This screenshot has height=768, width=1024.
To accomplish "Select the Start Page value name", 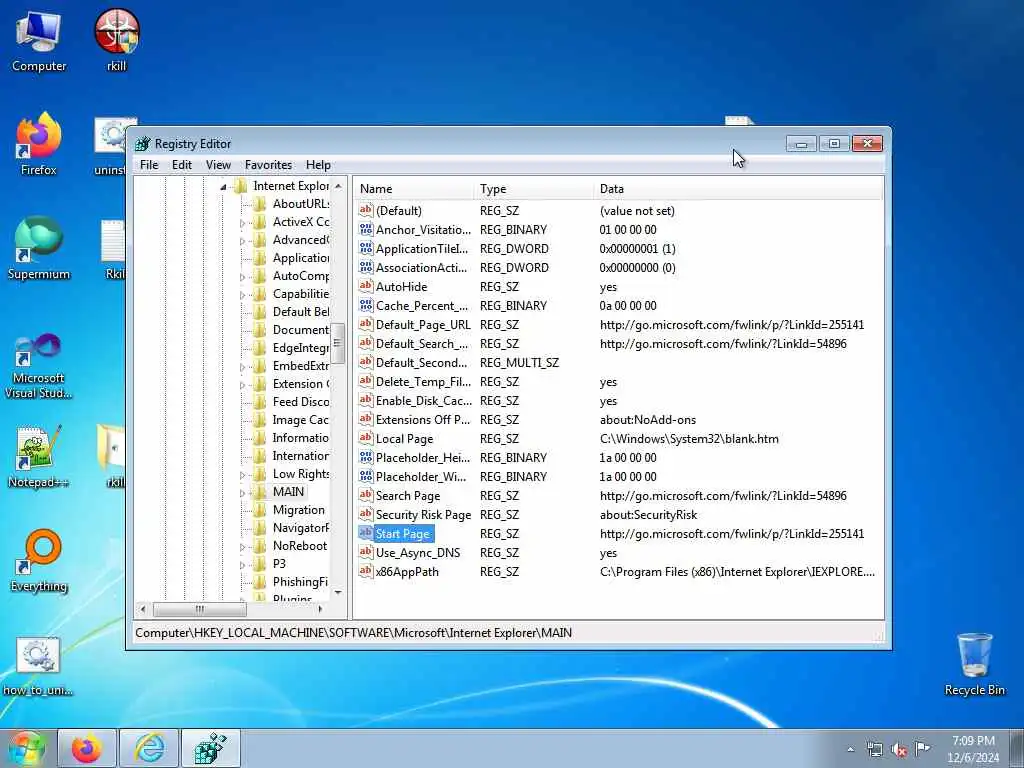I will (x=403, y=534).
